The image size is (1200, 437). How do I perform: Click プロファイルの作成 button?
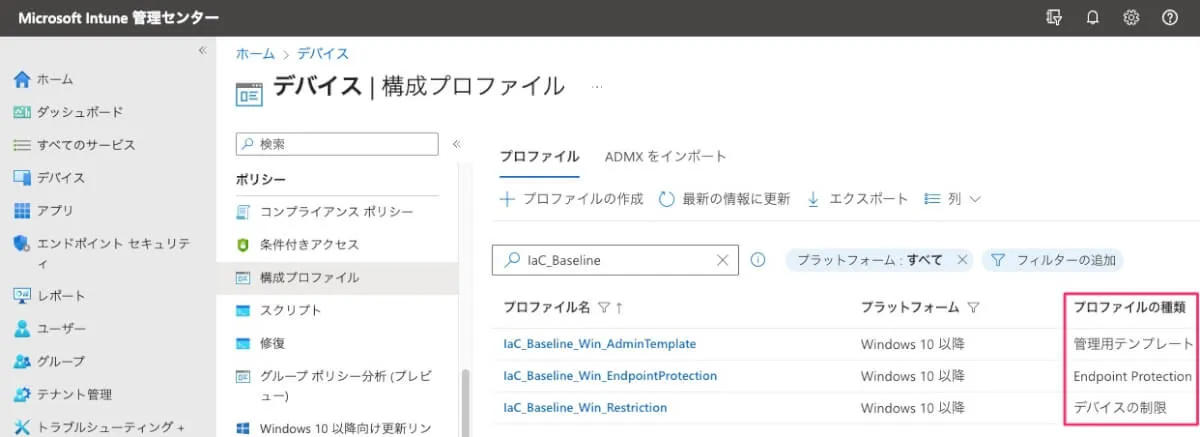point(571,199)
